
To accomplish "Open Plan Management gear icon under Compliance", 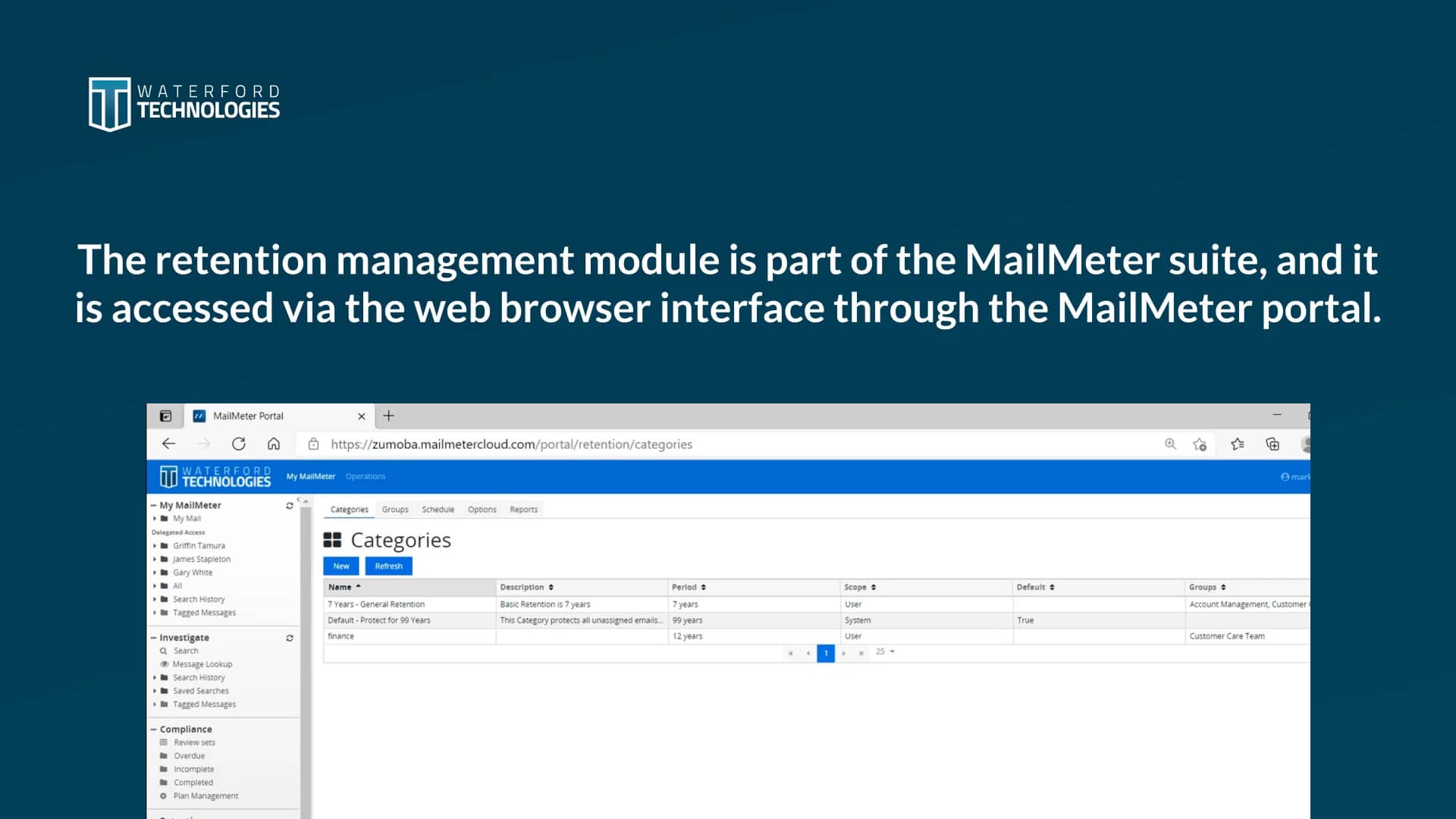I will coord(164,795).
